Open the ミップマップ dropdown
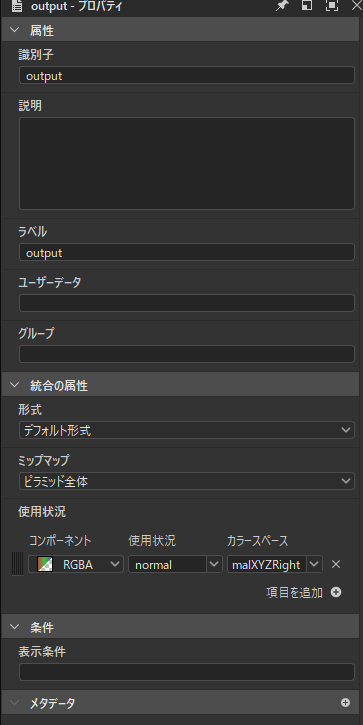Screen dimensions: 363x725 click(187, 481)
